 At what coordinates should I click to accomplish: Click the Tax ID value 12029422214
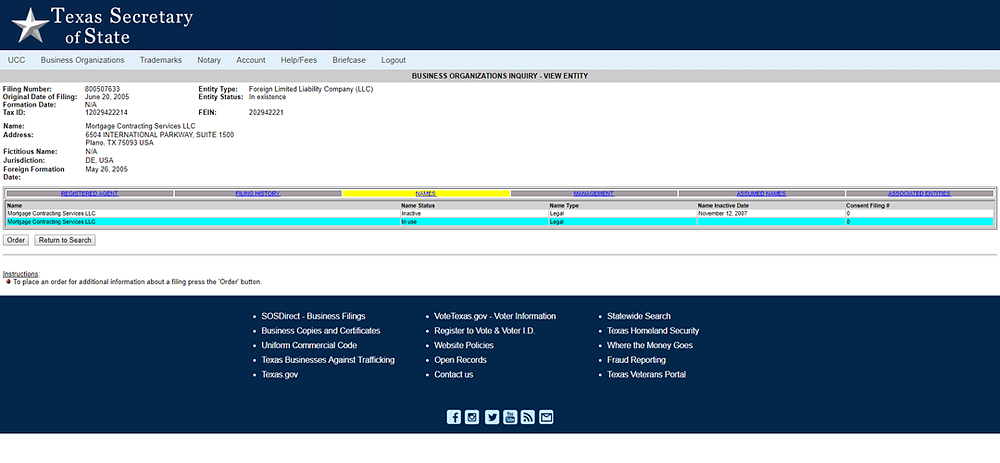(x=107, y=112)
